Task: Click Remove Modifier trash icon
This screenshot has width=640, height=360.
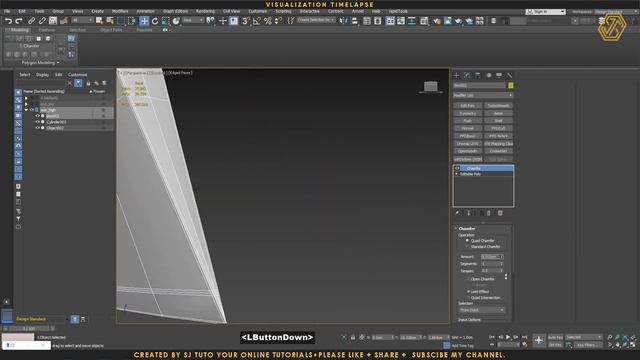Action: coord(489,213)
